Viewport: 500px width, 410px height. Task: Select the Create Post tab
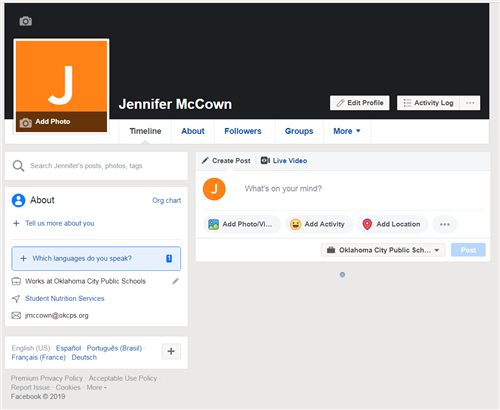click(x=226, y=161)
